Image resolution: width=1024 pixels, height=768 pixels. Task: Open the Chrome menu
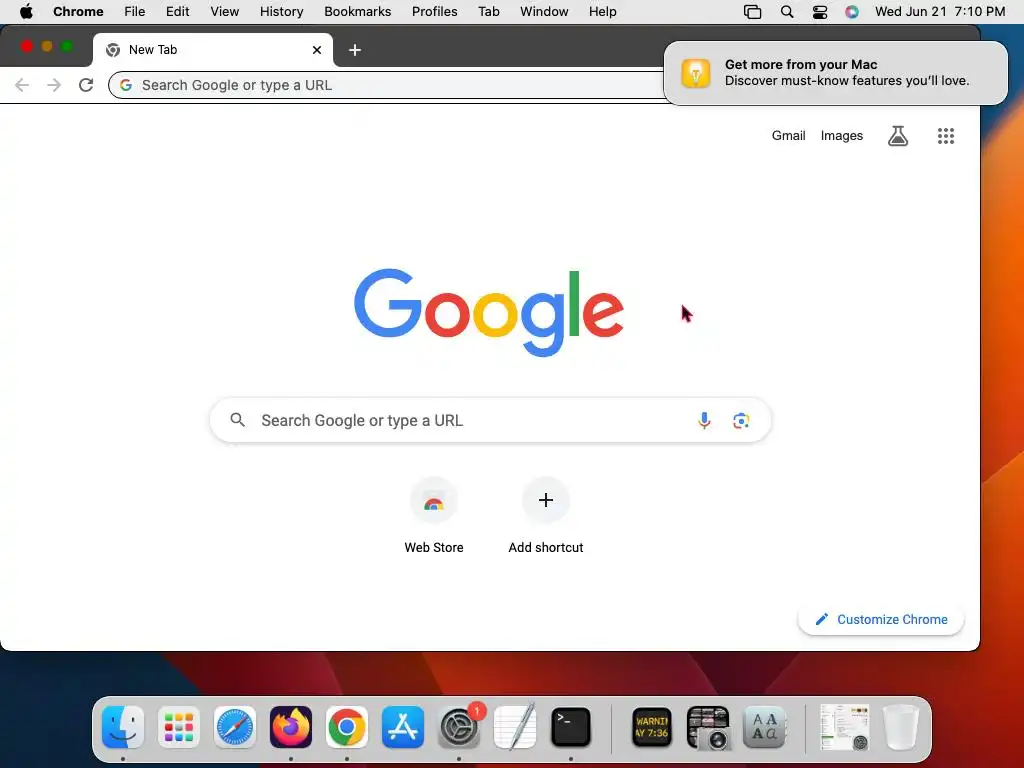[x=78, y=12]
